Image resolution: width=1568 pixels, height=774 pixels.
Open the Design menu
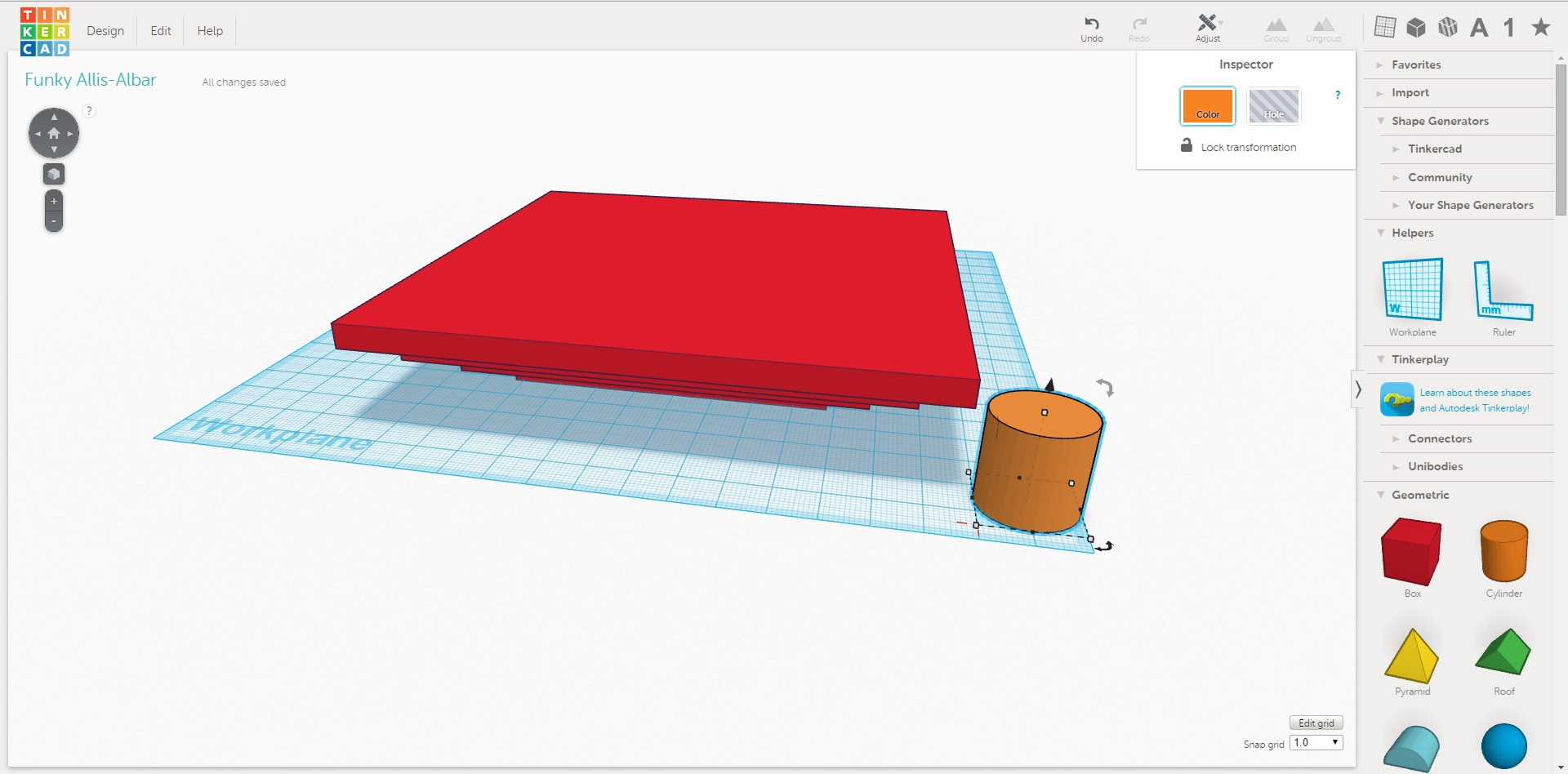coord(105,31)
